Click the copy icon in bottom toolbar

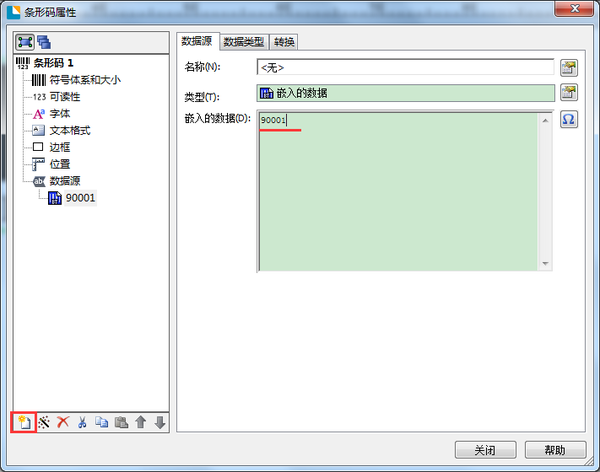(x=102, y=422)
